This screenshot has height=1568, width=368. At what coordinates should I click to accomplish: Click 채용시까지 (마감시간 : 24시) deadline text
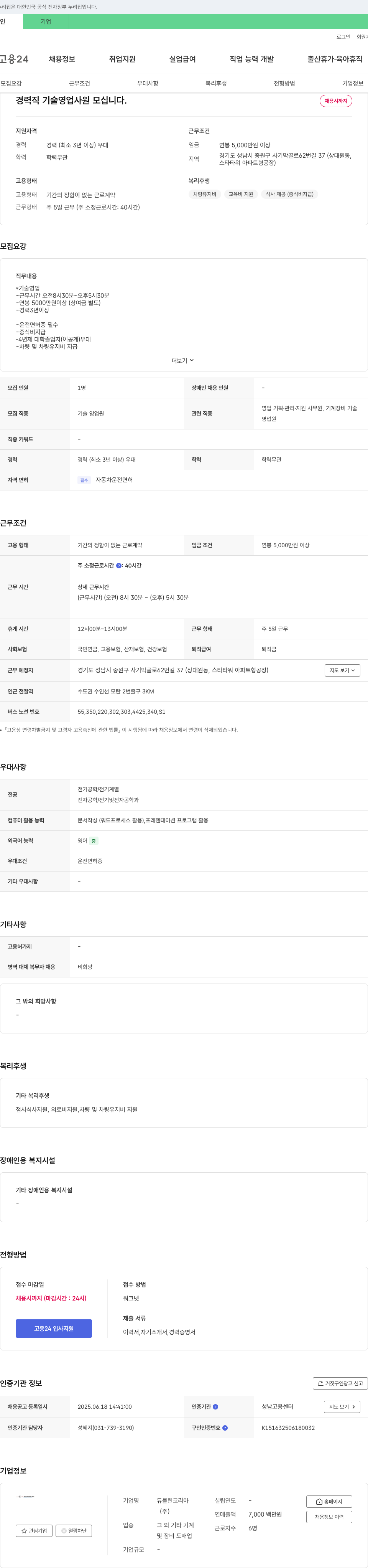(x=51, y=1298)
